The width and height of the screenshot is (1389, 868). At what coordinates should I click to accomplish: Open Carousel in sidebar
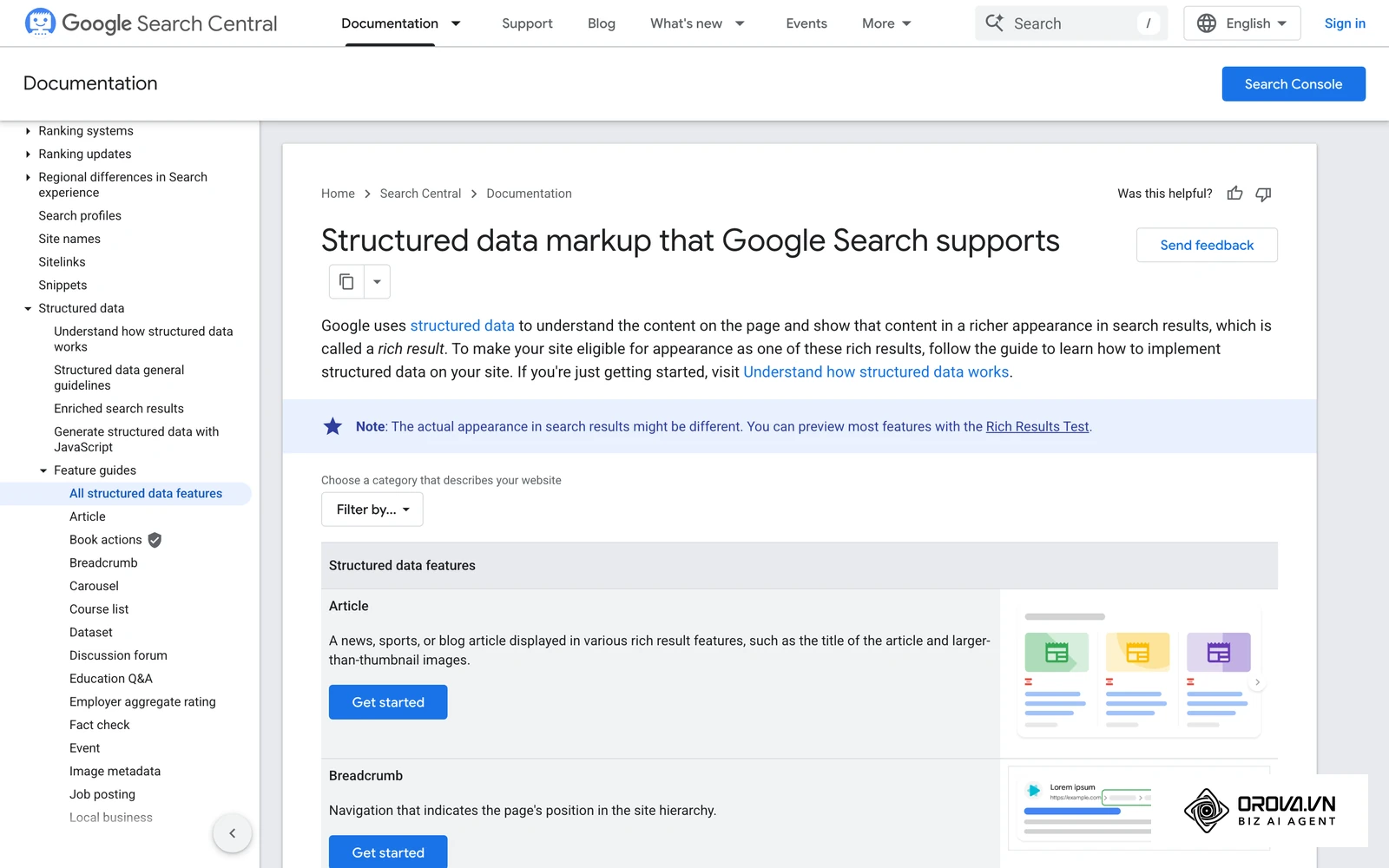(94, 586)
